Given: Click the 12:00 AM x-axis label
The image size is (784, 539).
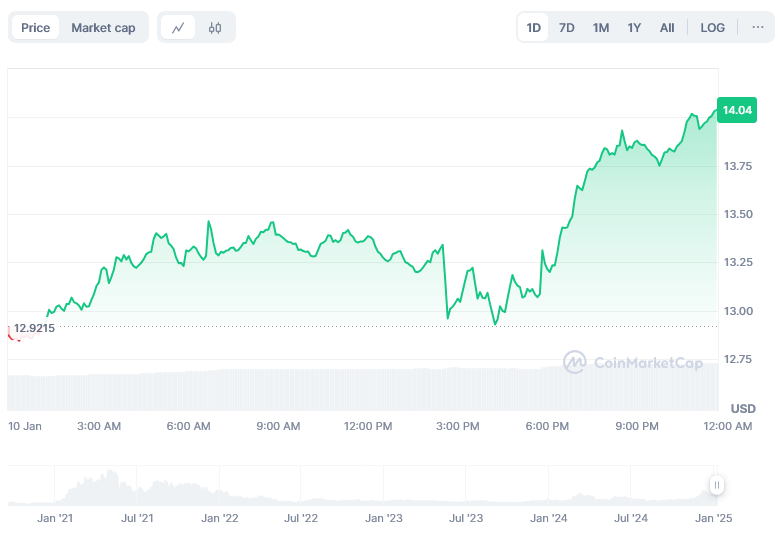Looking at the screenshot, I should 728,426.
